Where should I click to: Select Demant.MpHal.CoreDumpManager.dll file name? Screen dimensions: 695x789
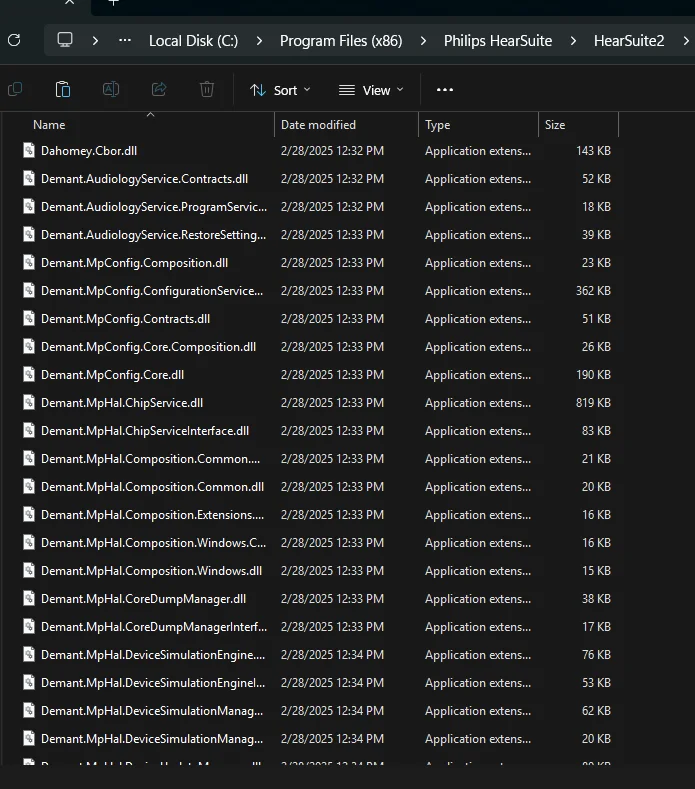pyautogui.click(x=143, y=599)
